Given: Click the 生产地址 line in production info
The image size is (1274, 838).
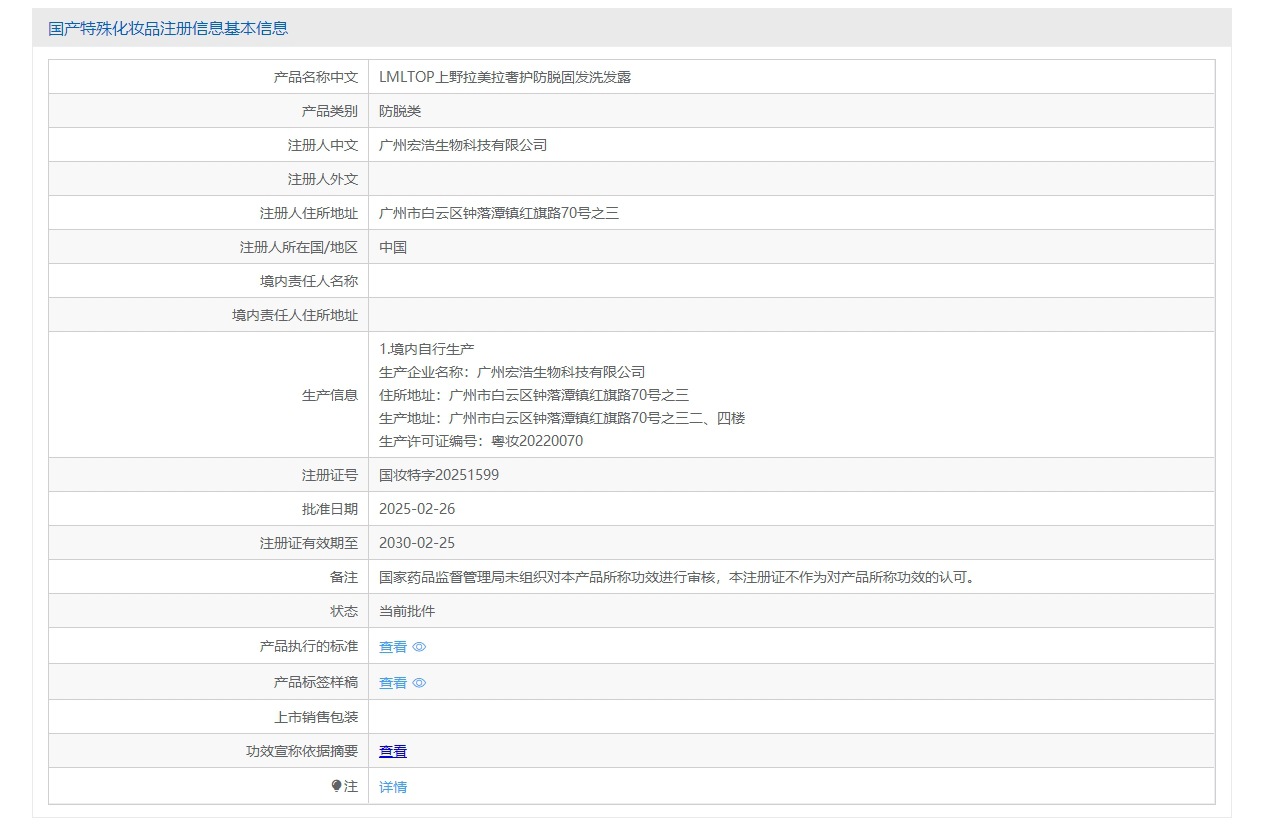Looking at the screenshot, I should coord(562,418).
